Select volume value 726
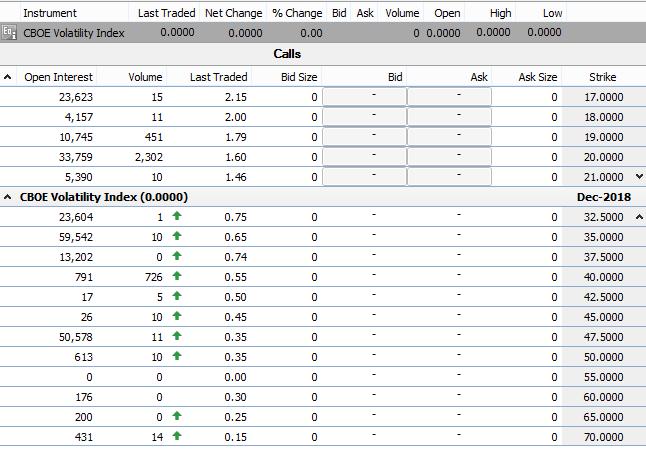The width and height of the screenshot is (646, 454). pyautogui.click(x=154, y=277)
